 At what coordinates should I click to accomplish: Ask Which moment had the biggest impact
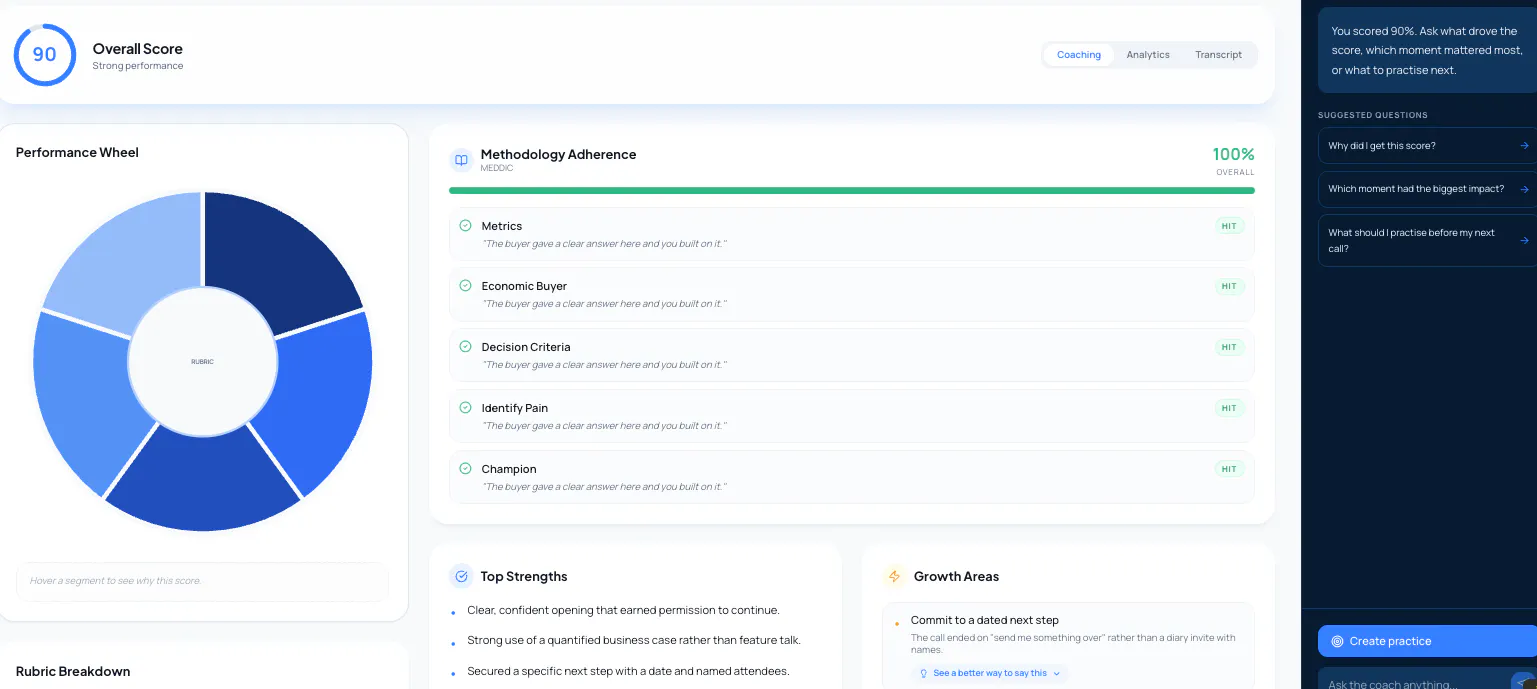(x=1427, y=189)
